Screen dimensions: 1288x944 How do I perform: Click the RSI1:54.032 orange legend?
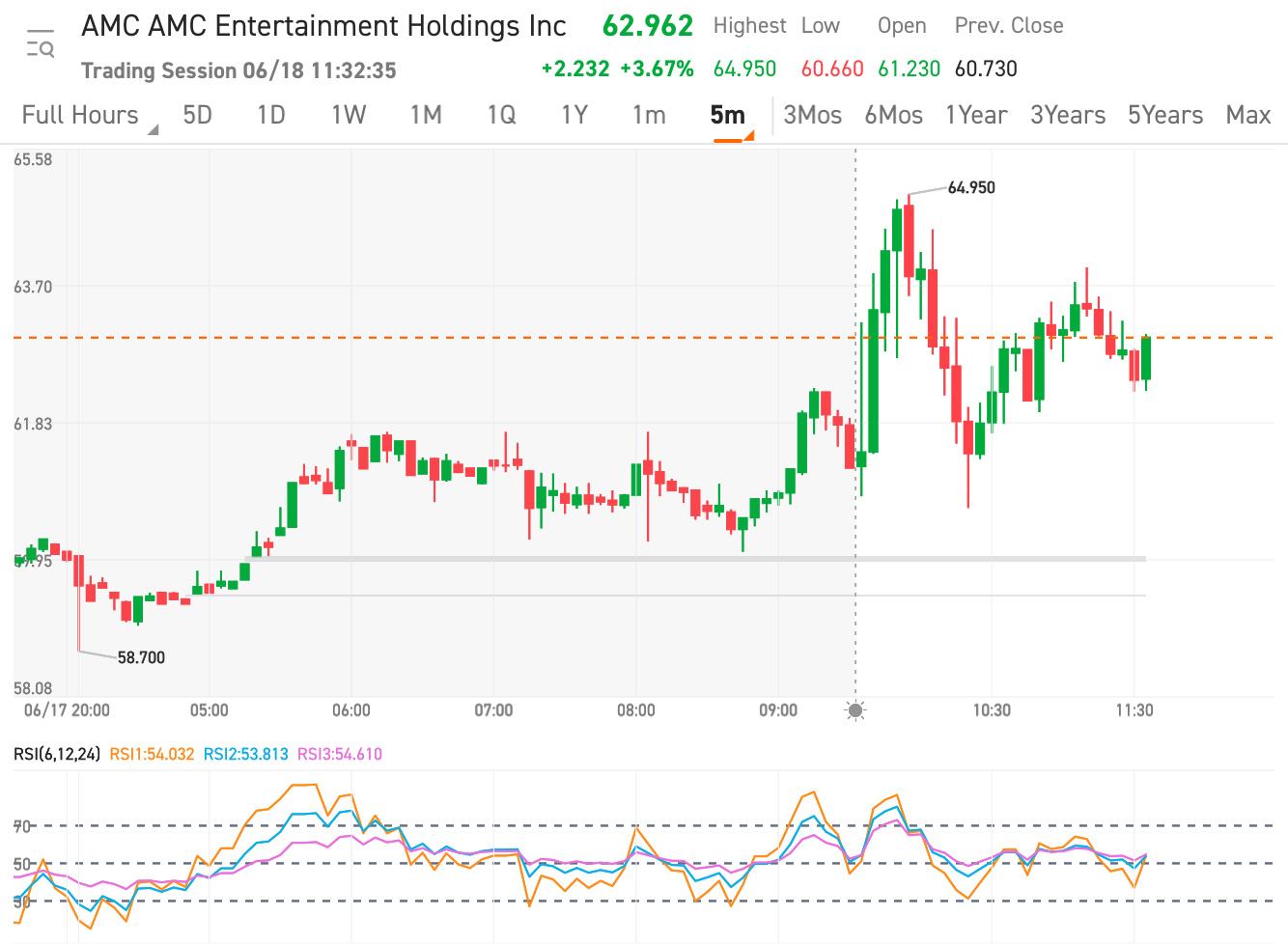tap(152, 754)
